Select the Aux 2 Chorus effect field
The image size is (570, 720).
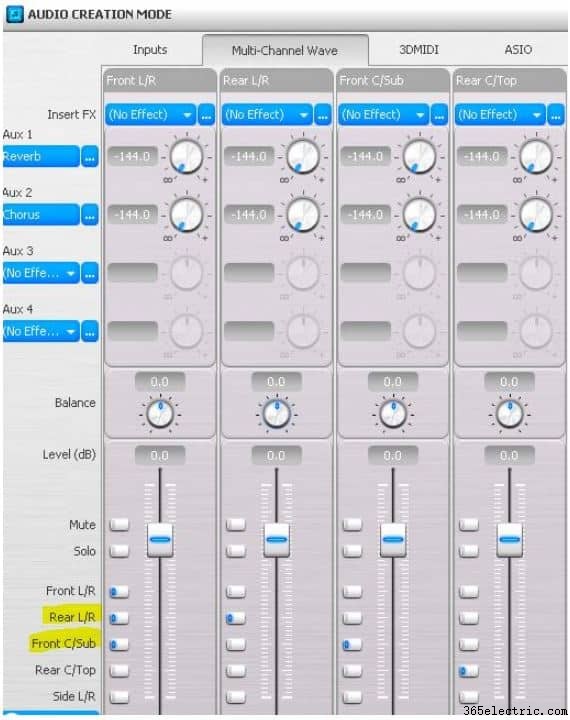[x=41, y=215]
